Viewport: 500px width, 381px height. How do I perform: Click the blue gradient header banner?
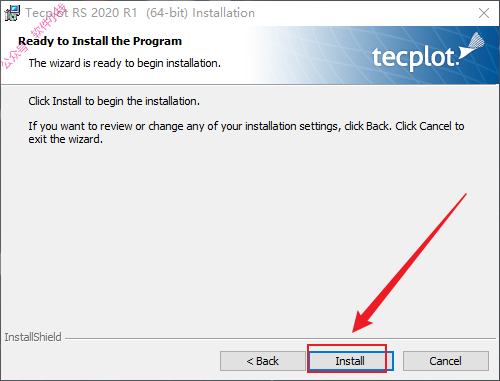coord(373,55)
